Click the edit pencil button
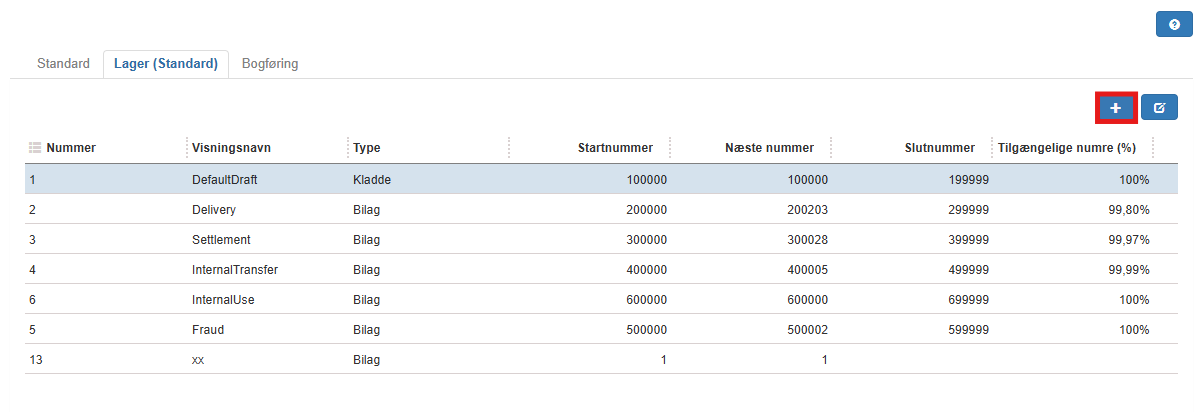This screenshot has height=412, width=1200. coord(1159,107)
